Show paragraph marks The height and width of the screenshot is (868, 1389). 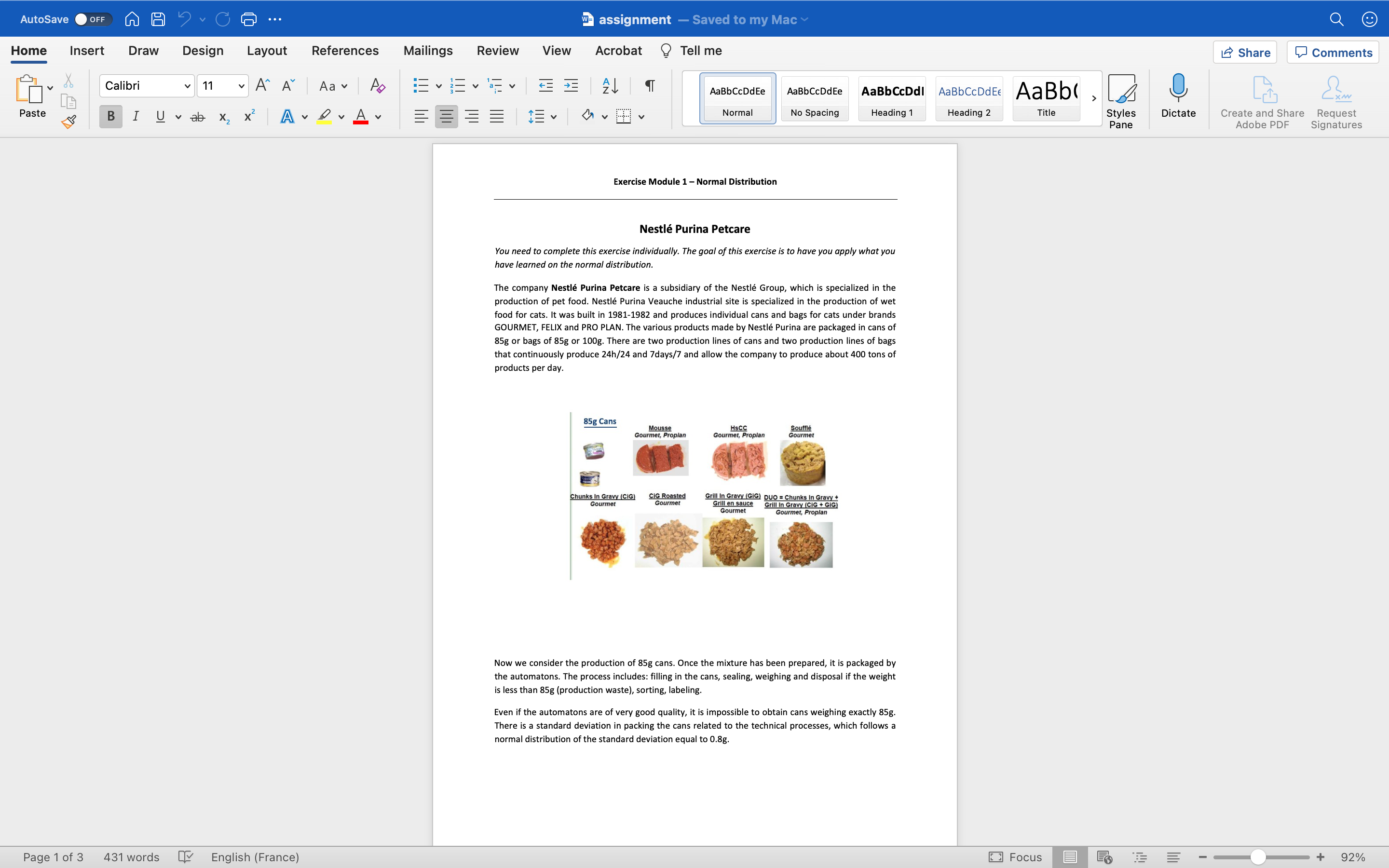(649, 85)
